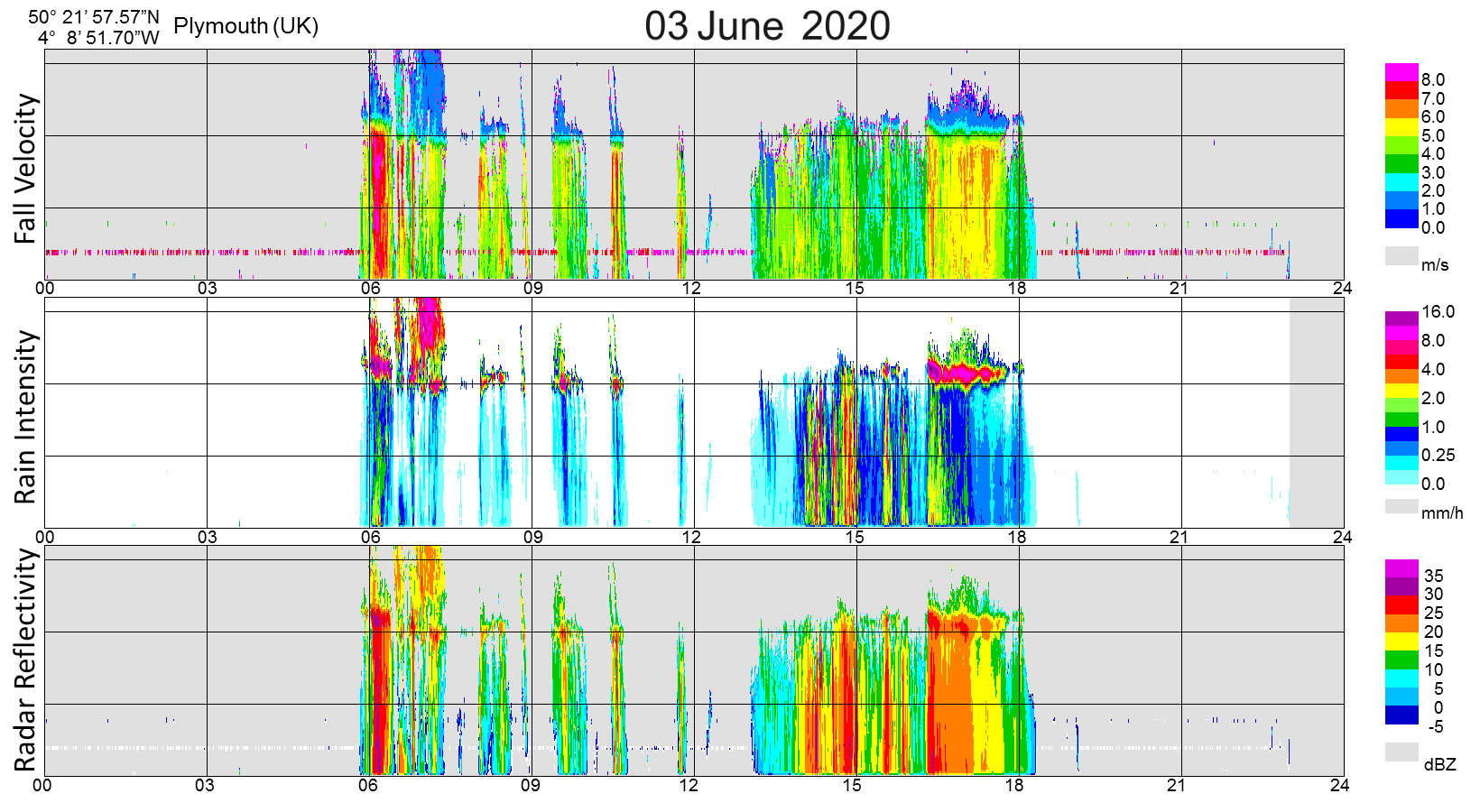Viewport: 1480px width, 812px height.
Task: Click the "03" hour tick under Radar Reflectivity chart
Action: coord(205,784)
